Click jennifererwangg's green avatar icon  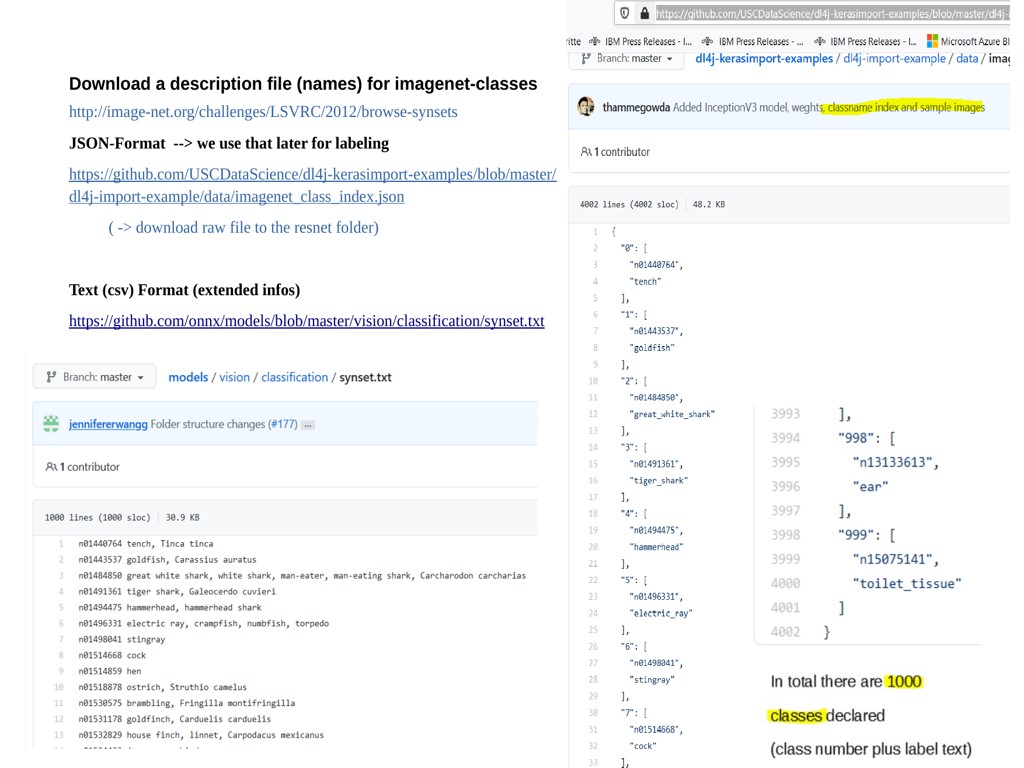click(51, 424)
